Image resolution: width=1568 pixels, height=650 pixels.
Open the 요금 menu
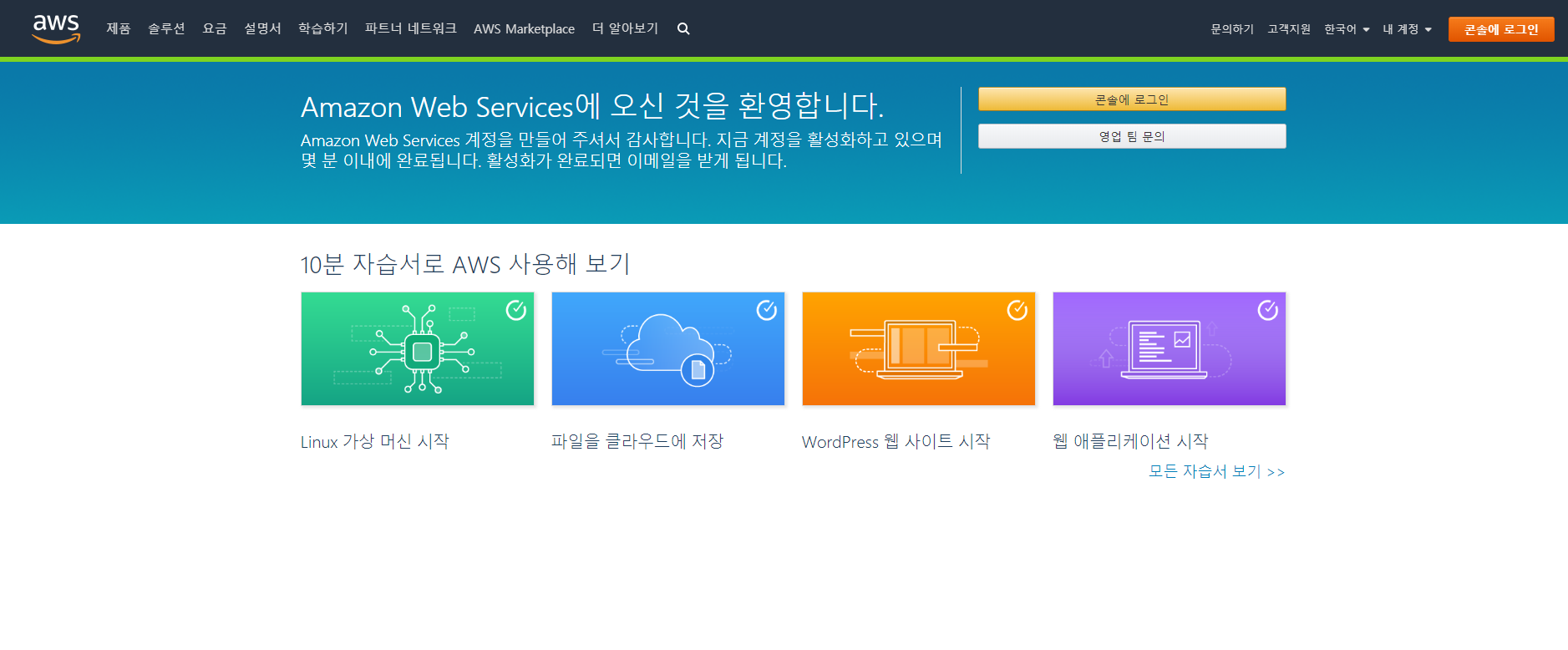215,28
